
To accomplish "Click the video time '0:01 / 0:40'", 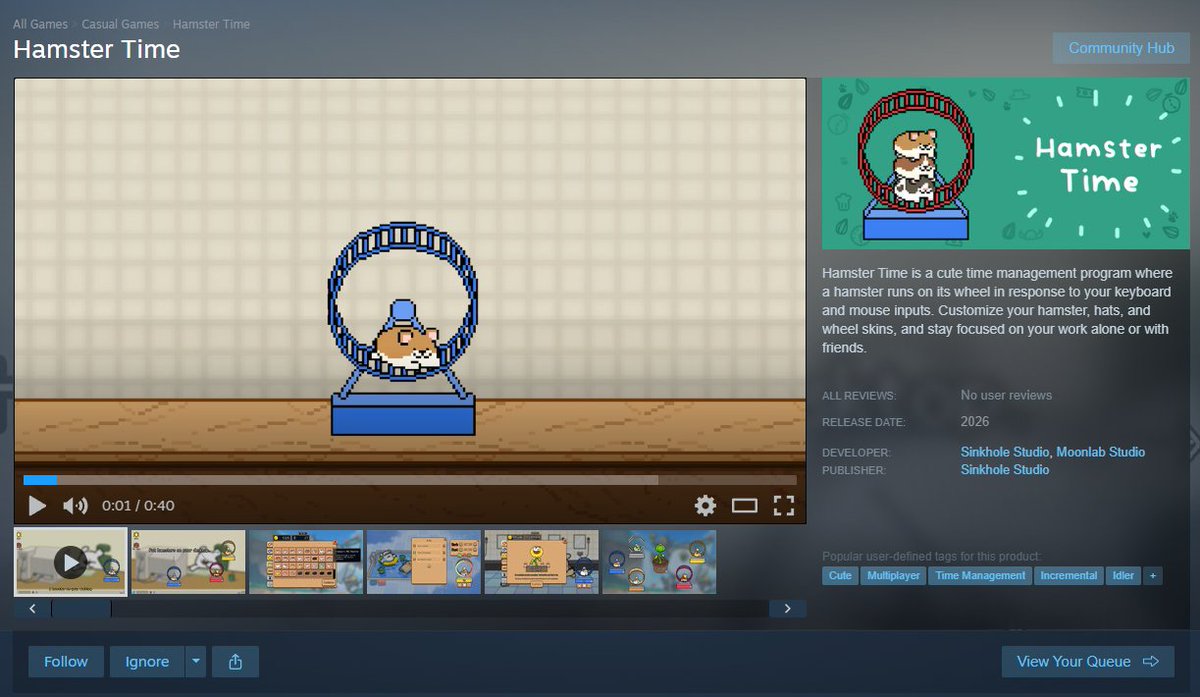I will 138,506.
